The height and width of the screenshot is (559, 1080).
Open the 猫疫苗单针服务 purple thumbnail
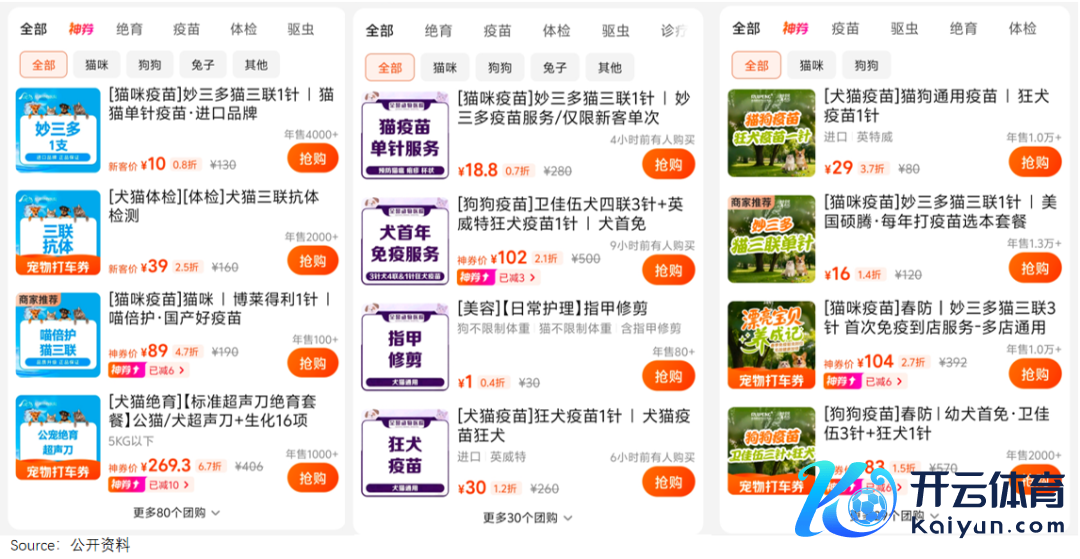pos(405,136)
